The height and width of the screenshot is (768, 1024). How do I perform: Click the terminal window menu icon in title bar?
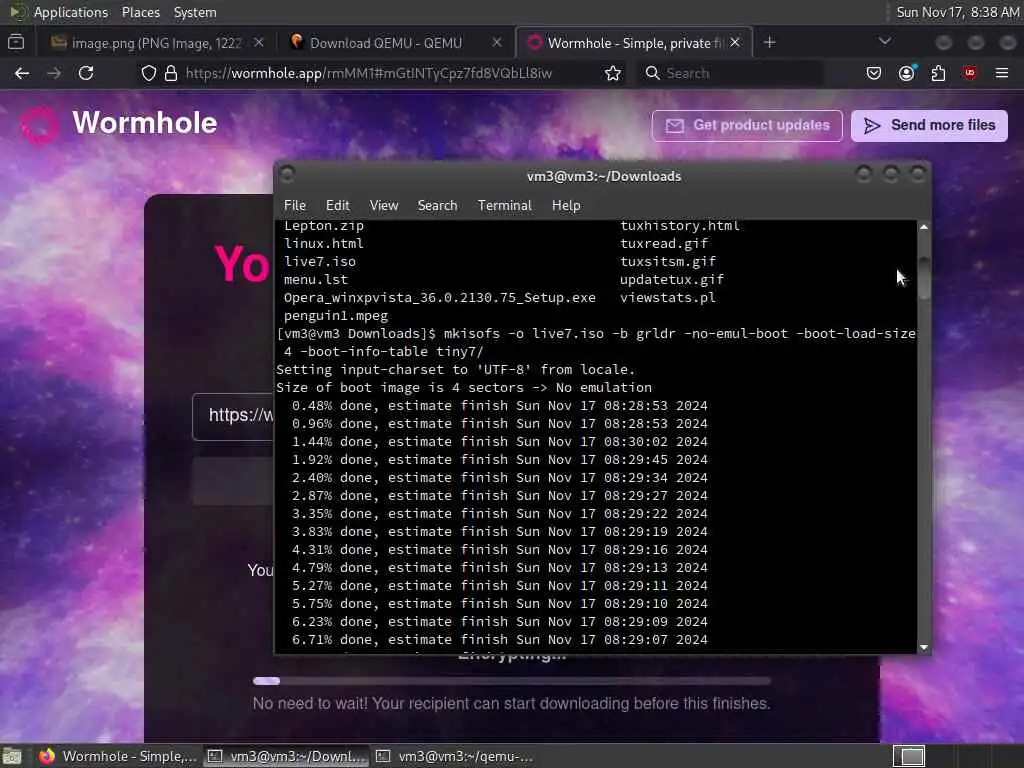(x=287, y=174)
